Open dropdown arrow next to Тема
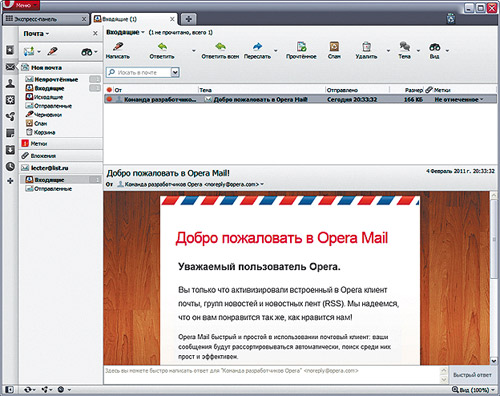The image size is (500, 396). click(x=418, y=51)
